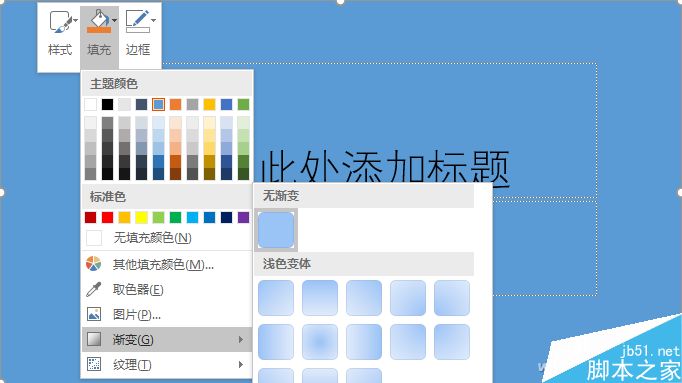The width and height of the screenshot is (682, 383).
Task: Choose third gradient in second light variation row
Action: 364,342
